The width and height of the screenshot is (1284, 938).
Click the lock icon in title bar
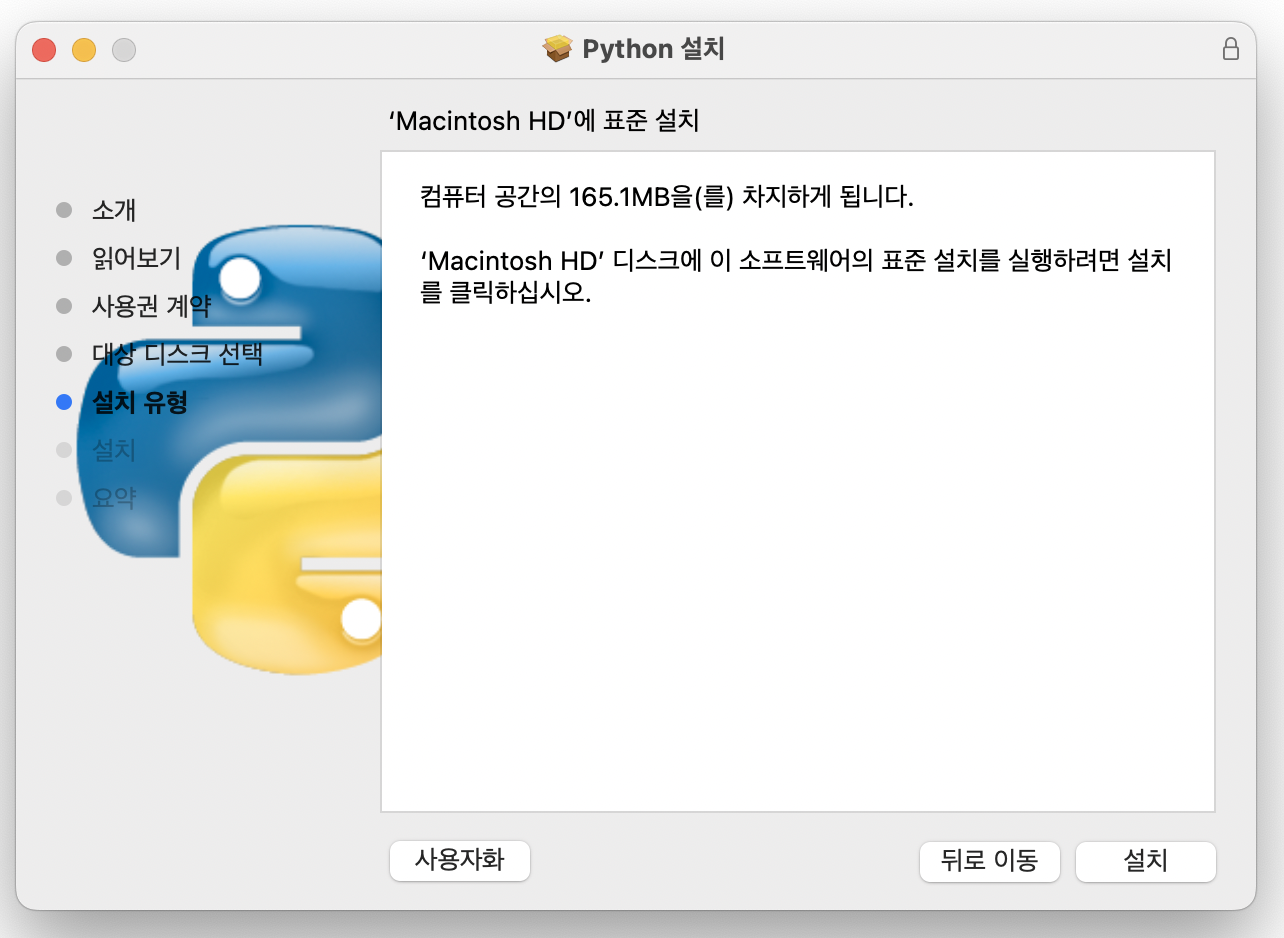pos(1231,49)
